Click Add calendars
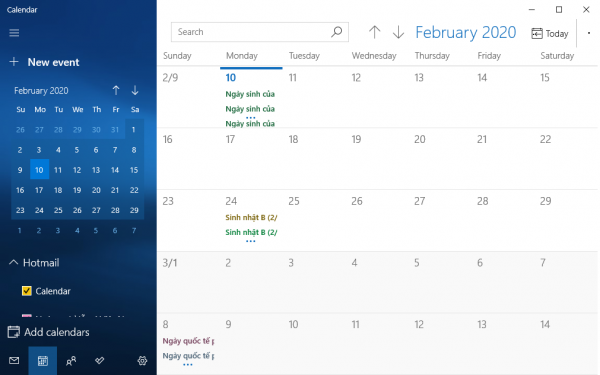 (x=49, y=332)
